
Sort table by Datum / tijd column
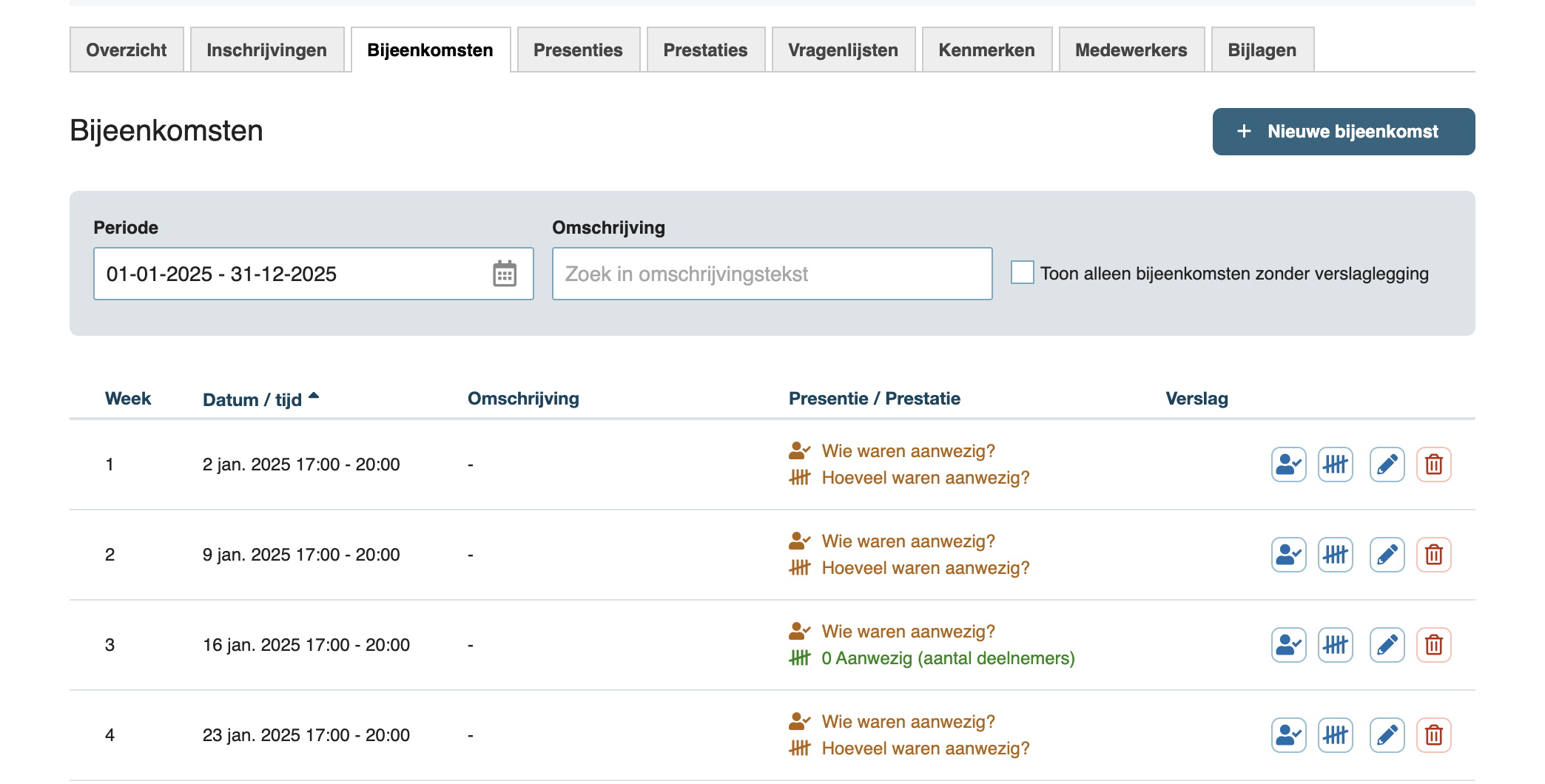[252, 399]
